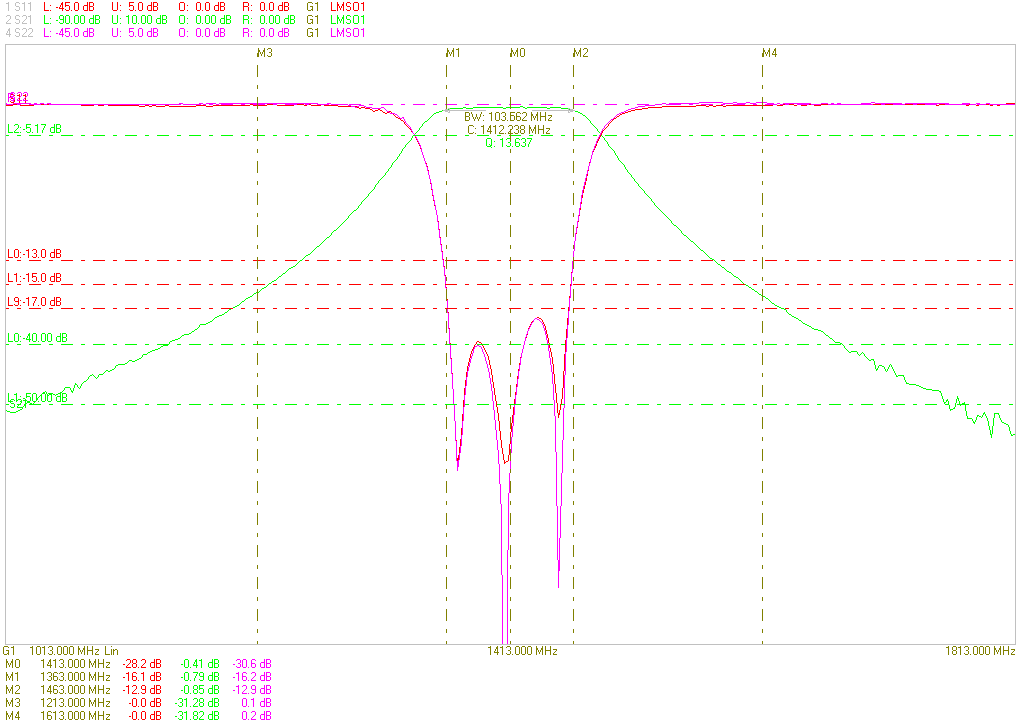Click M0 S22 value '-30.6 dB'
This screenshot has height=726, width=1020.
252,664
